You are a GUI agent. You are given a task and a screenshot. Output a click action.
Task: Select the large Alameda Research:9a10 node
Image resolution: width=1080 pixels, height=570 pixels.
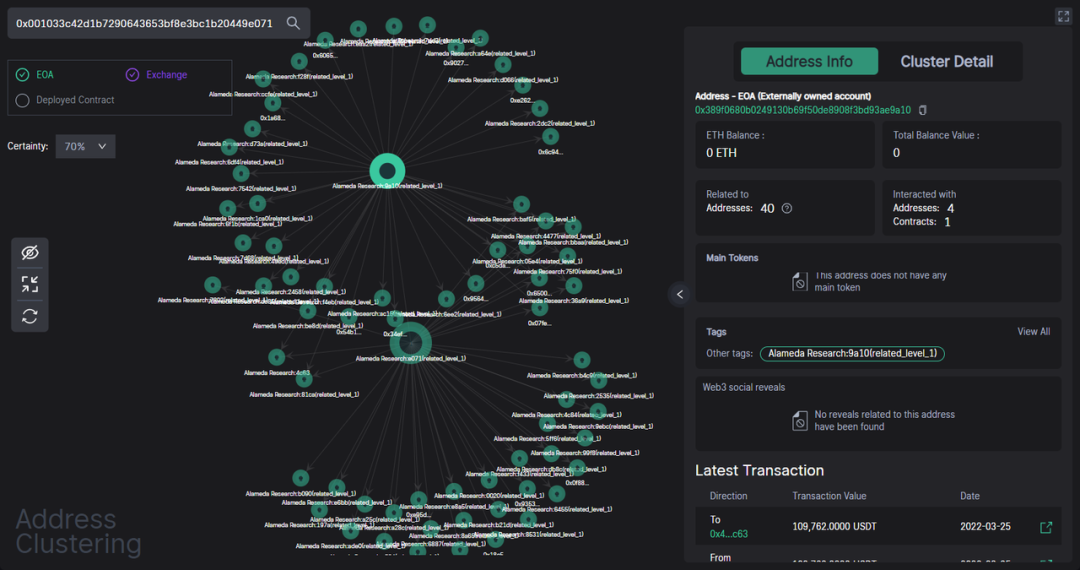coord(387,171)
